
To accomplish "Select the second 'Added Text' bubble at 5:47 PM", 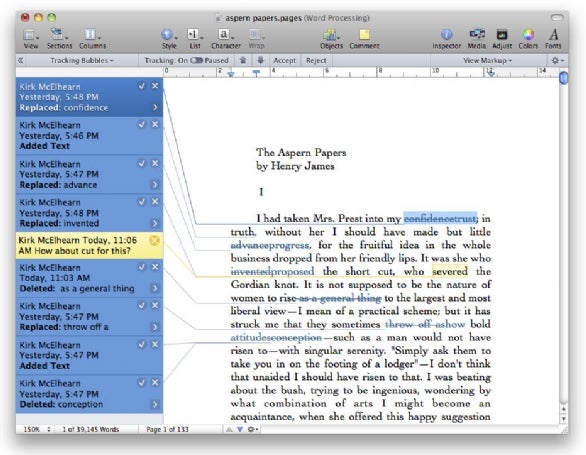I will pyautogui.click(x=89, y=355).
